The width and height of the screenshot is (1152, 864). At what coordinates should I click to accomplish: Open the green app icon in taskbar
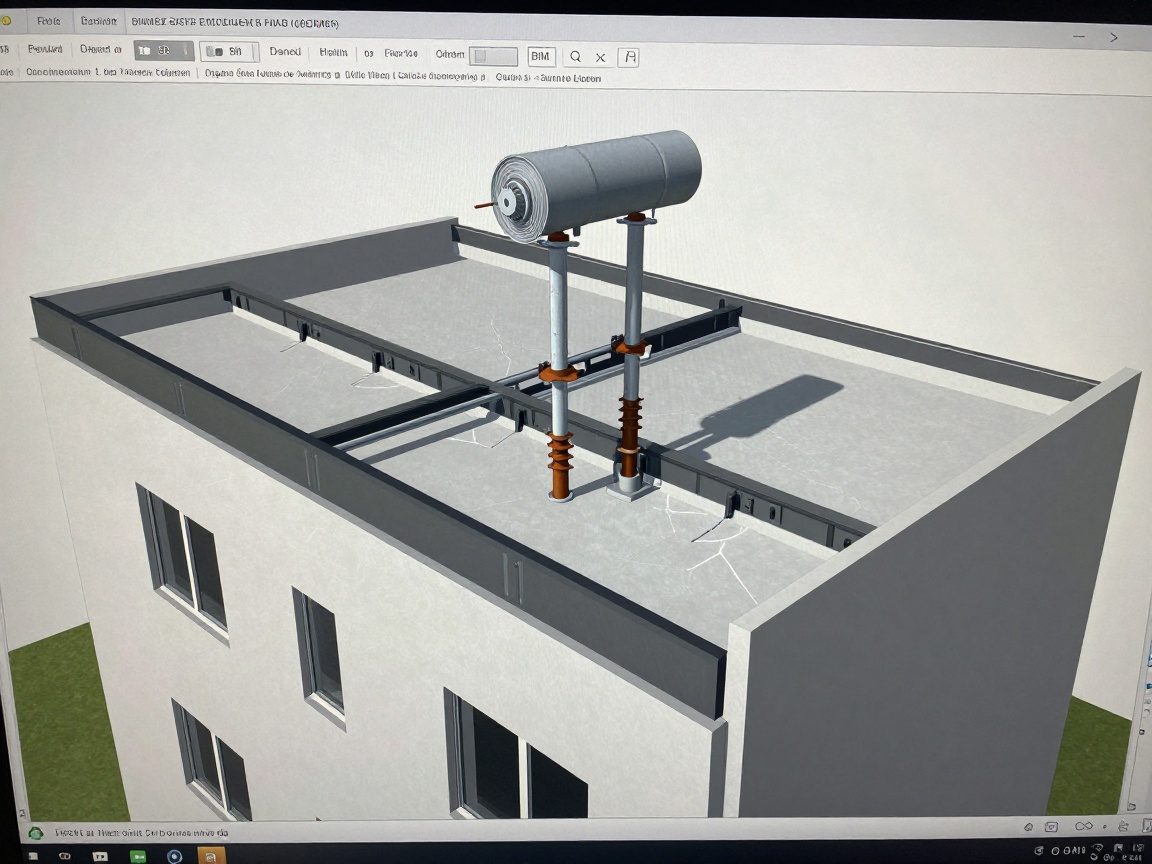click(x=138, y=856)
